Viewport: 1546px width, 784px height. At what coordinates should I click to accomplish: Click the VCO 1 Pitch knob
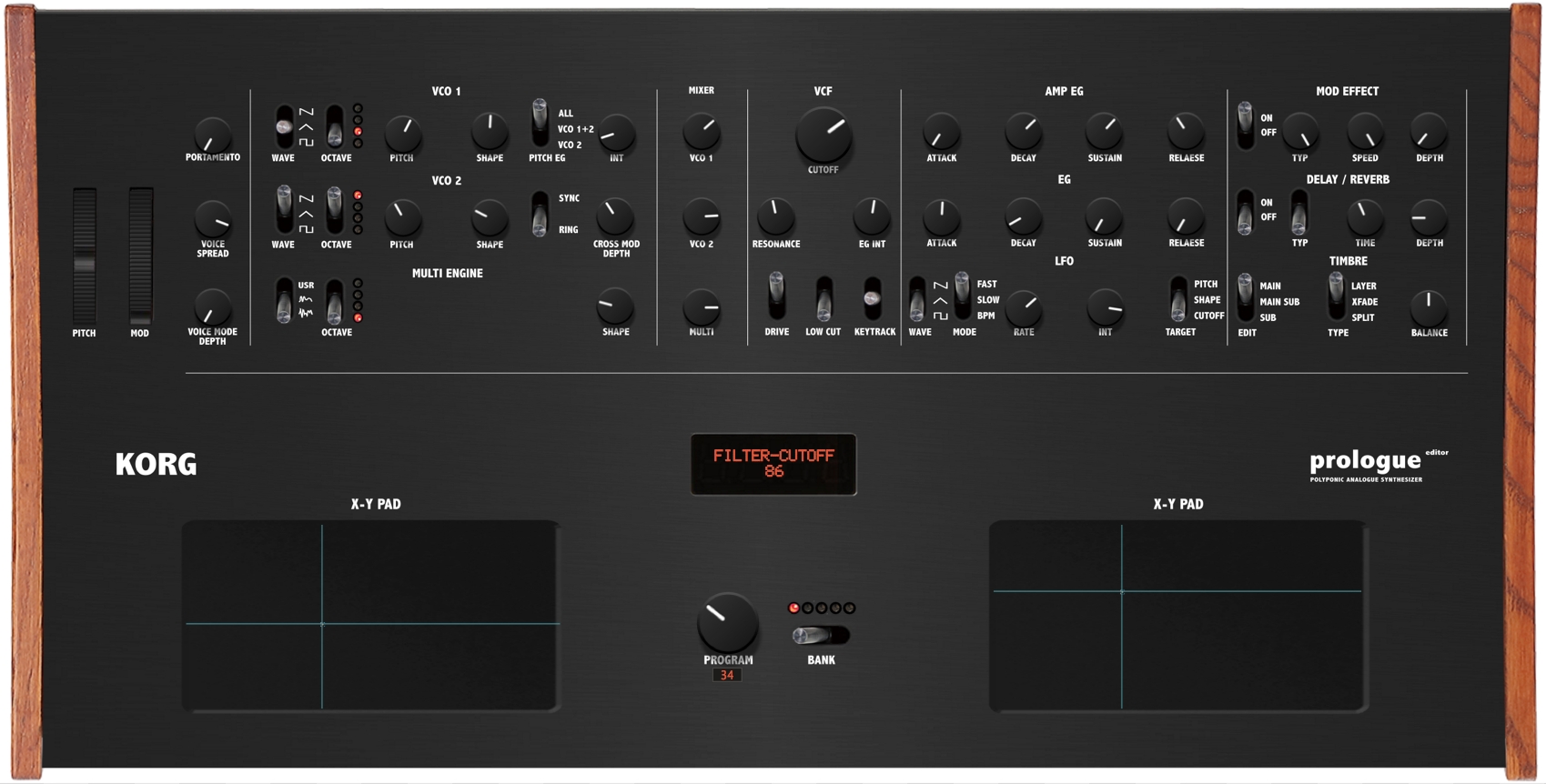(401, 134)
